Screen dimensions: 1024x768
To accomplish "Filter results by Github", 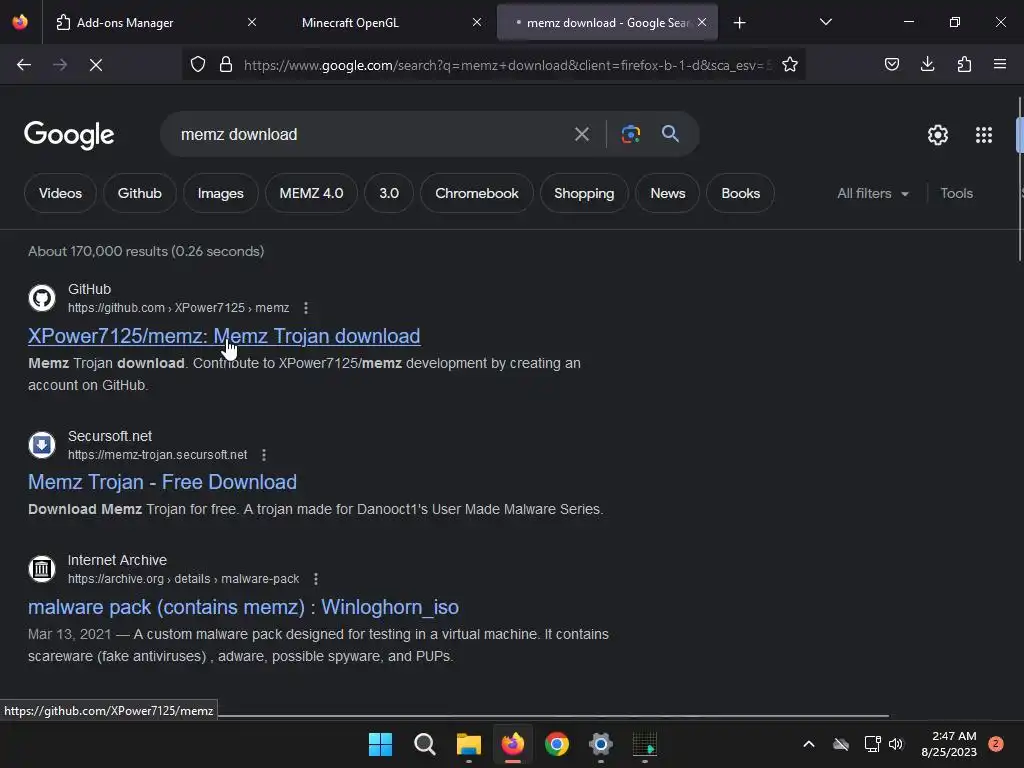I will [x=140, y=193].
